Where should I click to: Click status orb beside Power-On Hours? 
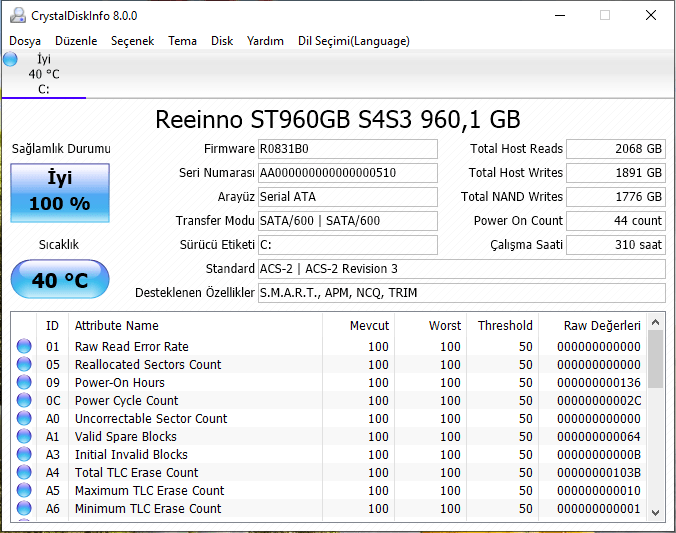[24, 383]
